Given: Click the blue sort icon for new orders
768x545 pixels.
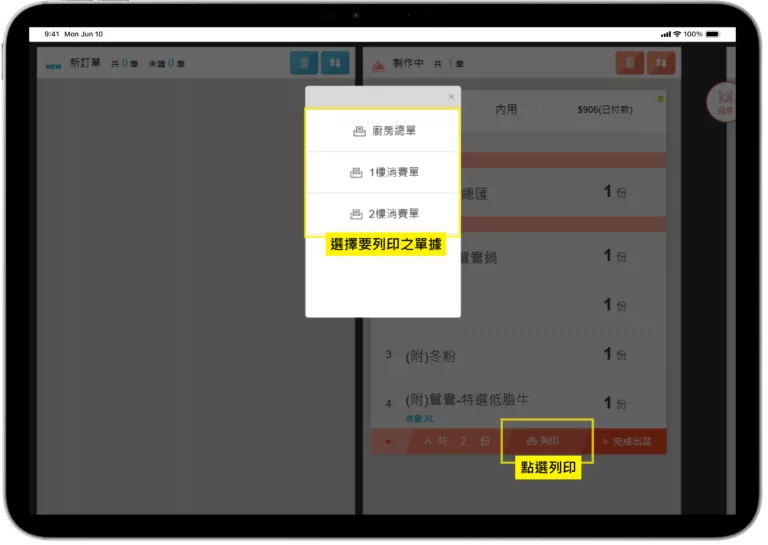Looking at the screenshot, I should coord(336,63).
